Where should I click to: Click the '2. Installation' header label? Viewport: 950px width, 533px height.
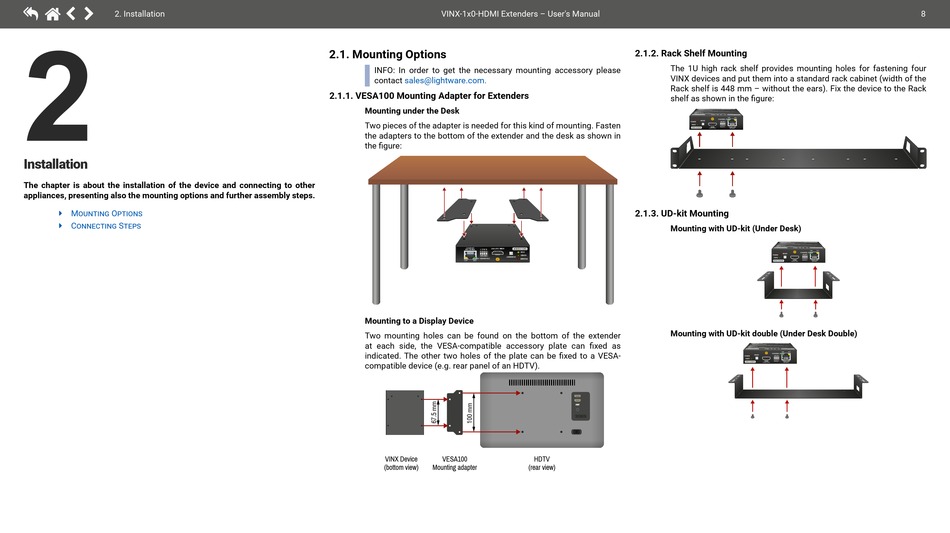click(x=139, y=13)
